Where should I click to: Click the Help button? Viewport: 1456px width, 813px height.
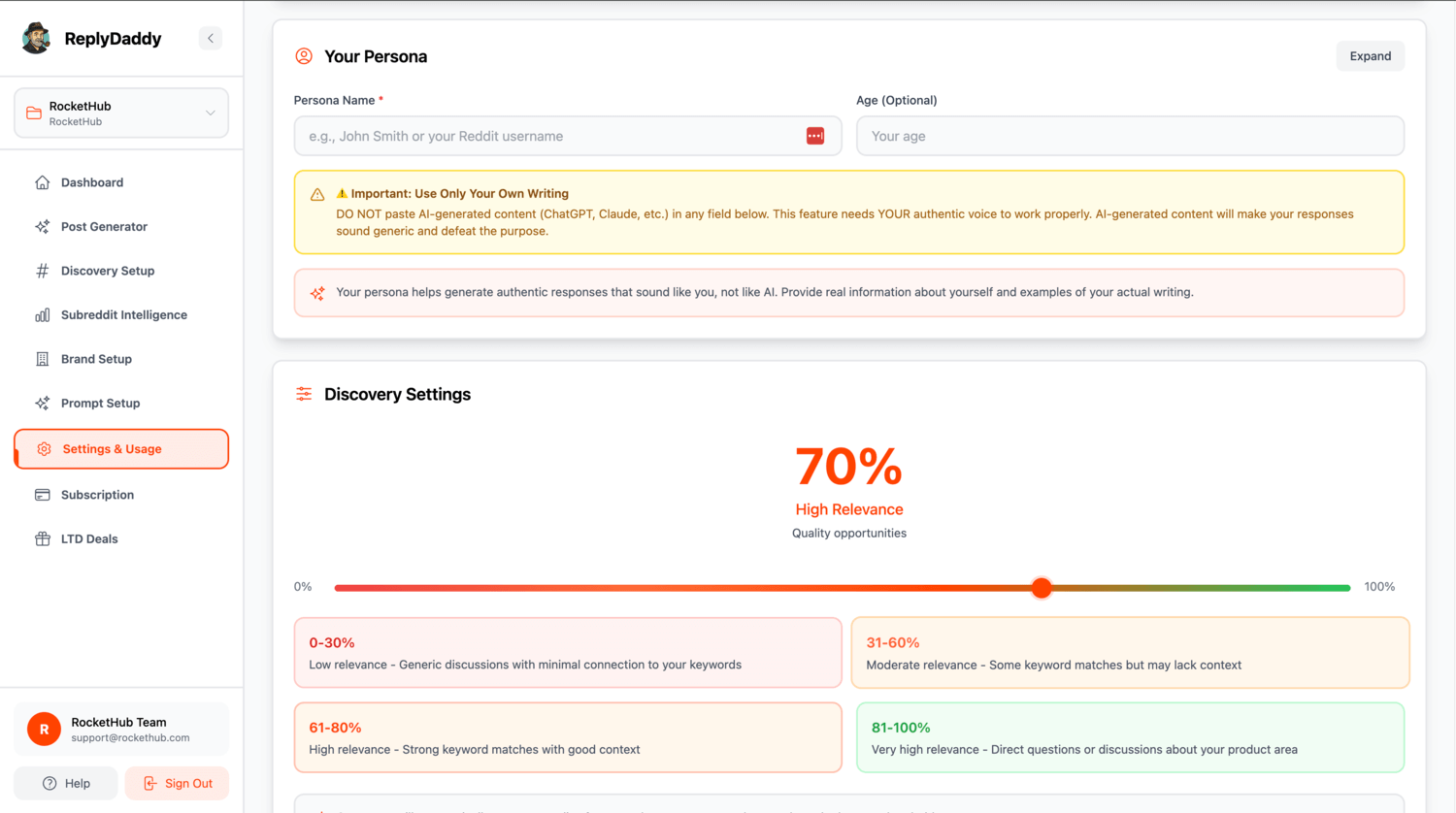pyautogui.click(x=66, y=783)
